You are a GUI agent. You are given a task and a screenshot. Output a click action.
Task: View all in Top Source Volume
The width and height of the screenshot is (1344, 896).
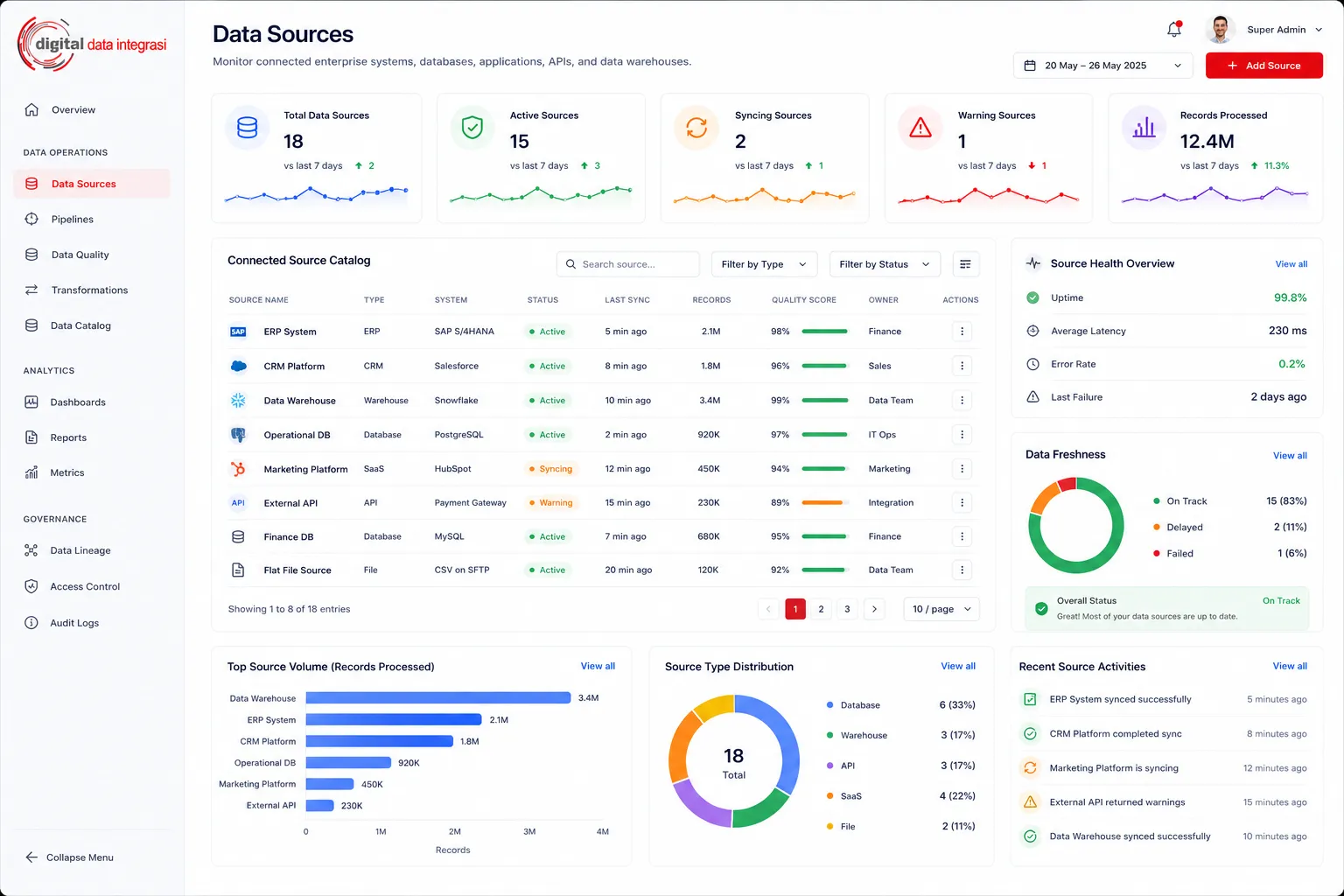pos(598,666)
